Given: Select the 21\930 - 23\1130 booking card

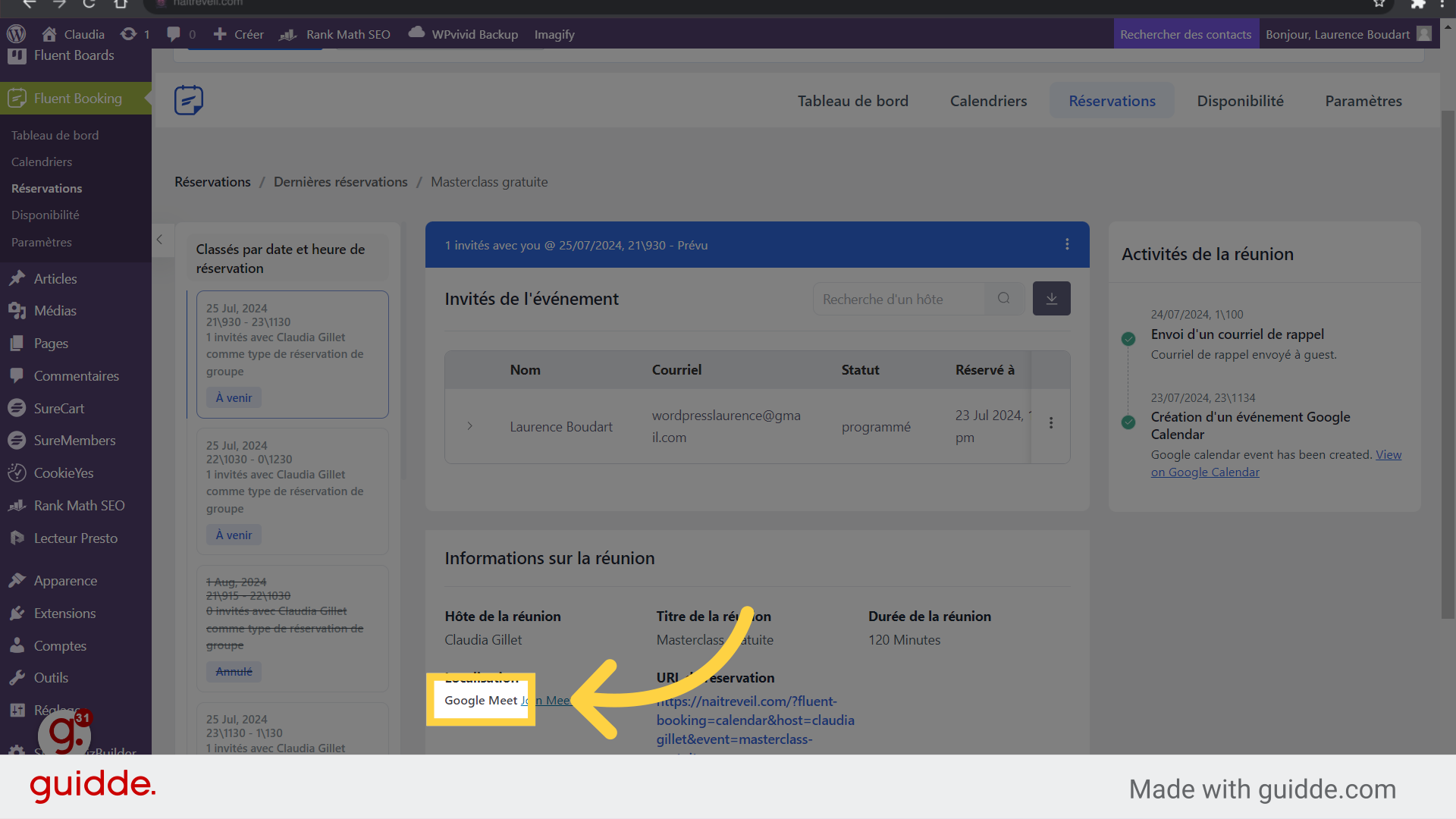Looking at the screenshot, I should point(293,354).
